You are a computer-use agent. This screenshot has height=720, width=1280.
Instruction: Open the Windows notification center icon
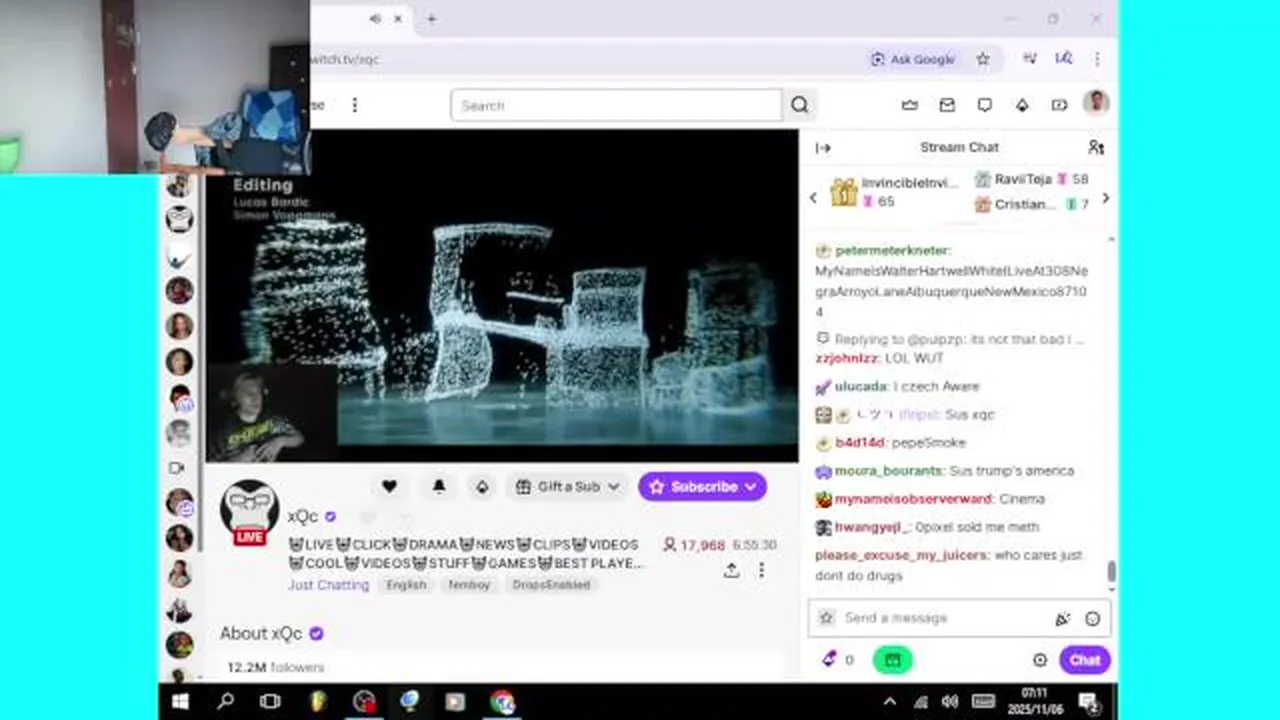[x=1088, y=702]
